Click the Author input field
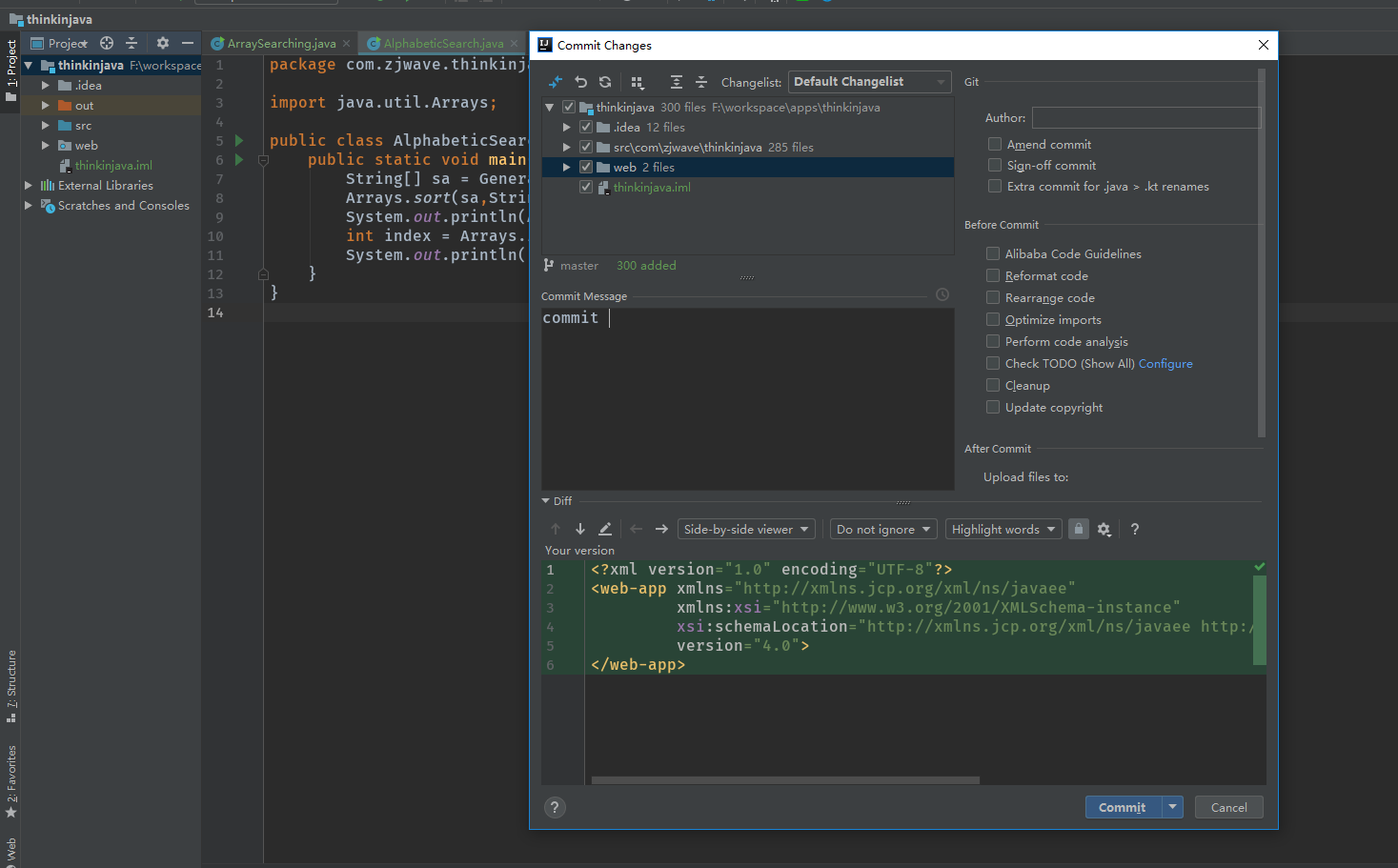This screenshot has width=1398, height=868. [1145, 118]
